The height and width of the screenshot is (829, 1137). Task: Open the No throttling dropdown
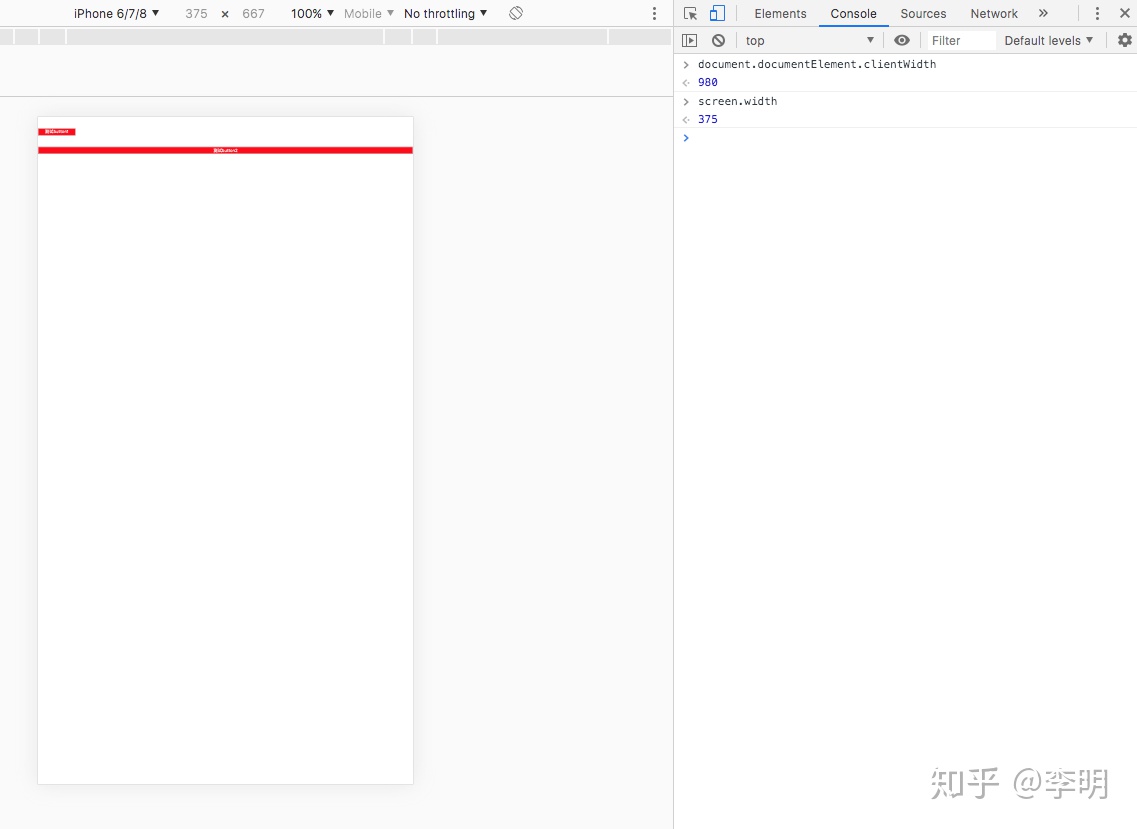pos(445,14)
